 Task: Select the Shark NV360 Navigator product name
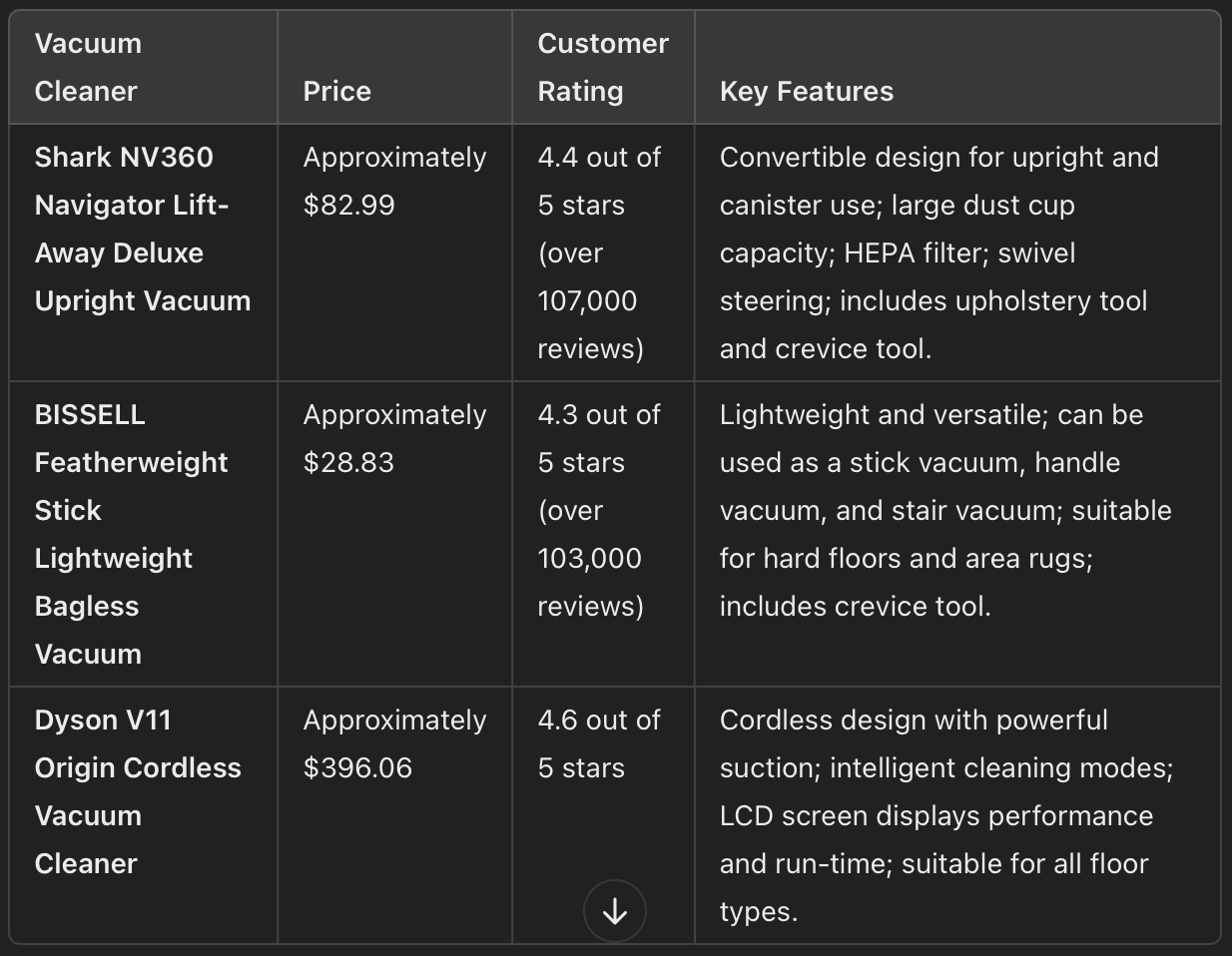(x=143, y=229)
